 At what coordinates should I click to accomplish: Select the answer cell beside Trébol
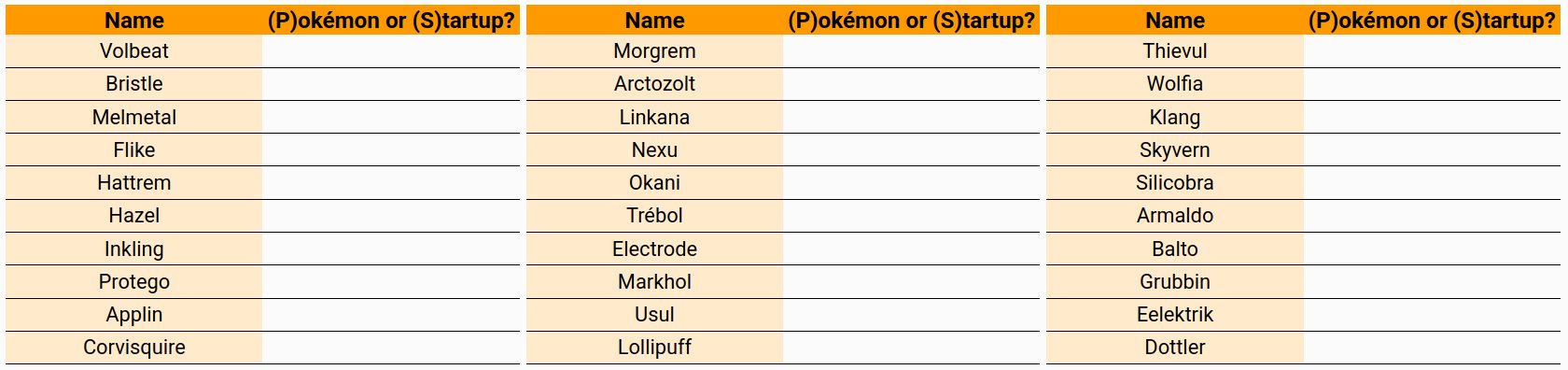pyautogui.click(x=911, y=216)
